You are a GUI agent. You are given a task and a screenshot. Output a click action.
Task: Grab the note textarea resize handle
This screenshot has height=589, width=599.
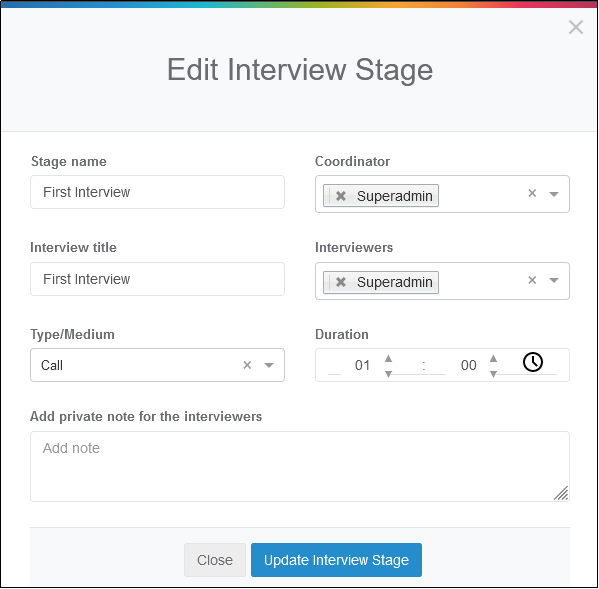pos(561,493)
